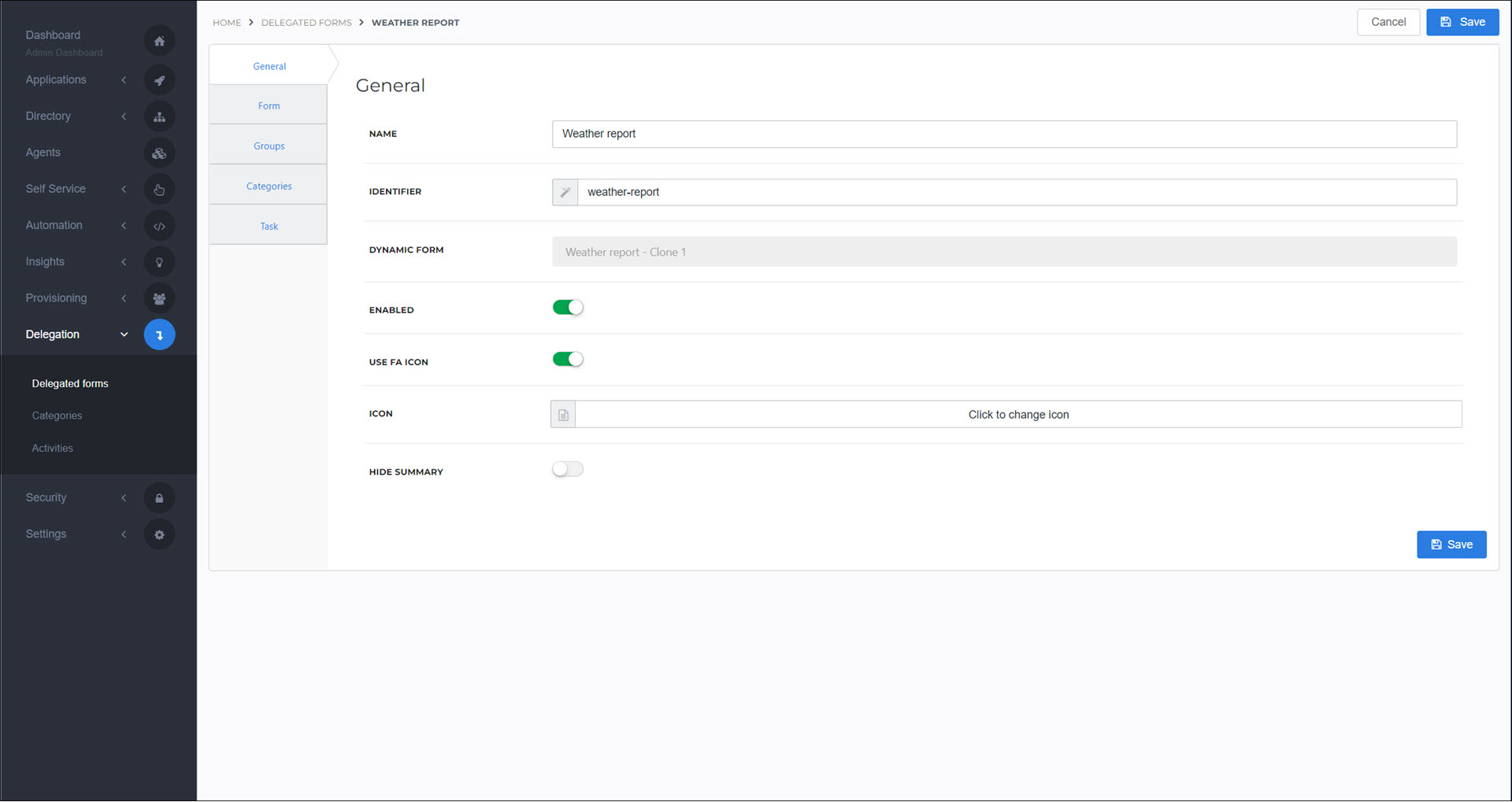Viewport: 1512px width, 802px height.
Task: Click the Dynamic Form disabled field
Action: [x=1004, y=252]
